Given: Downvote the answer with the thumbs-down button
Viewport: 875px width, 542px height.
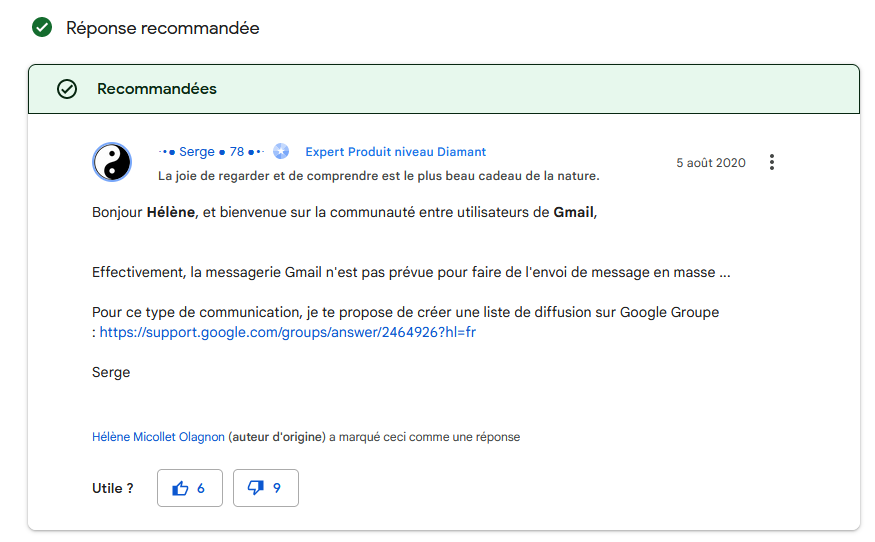Looking at the screenshot, I should (x=265, y=488).
